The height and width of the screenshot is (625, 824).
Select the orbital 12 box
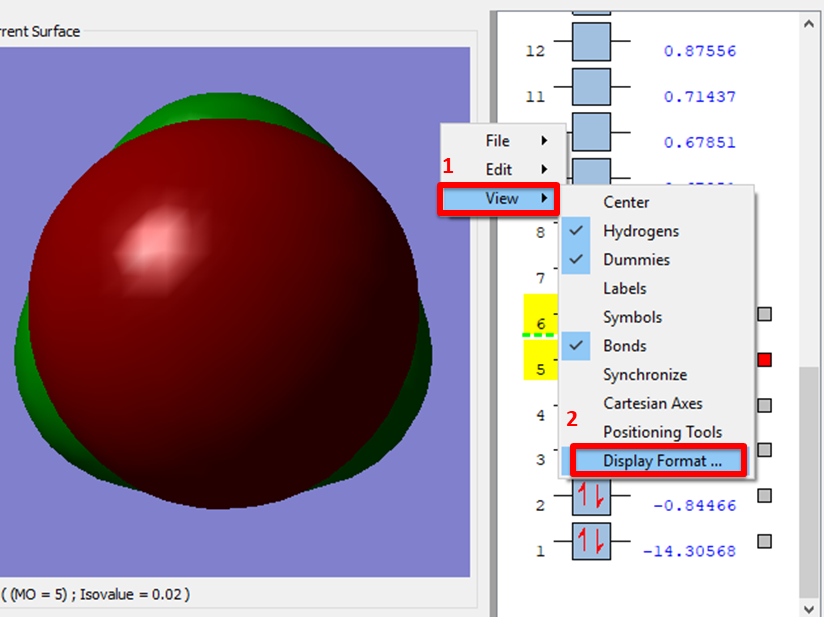tap(591, 50)
